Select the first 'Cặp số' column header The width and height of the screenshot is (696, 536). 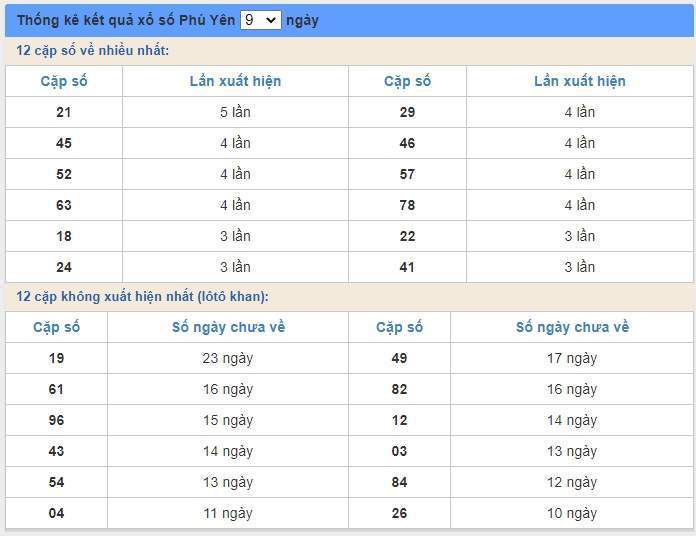tap(64, 81)
